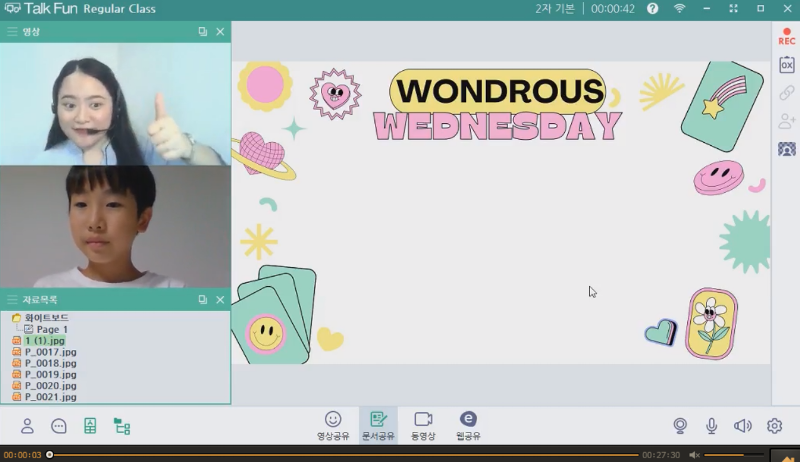This screenshot has height=462, width=800.
Task: Open the virtual background icon
Action: 787,149
